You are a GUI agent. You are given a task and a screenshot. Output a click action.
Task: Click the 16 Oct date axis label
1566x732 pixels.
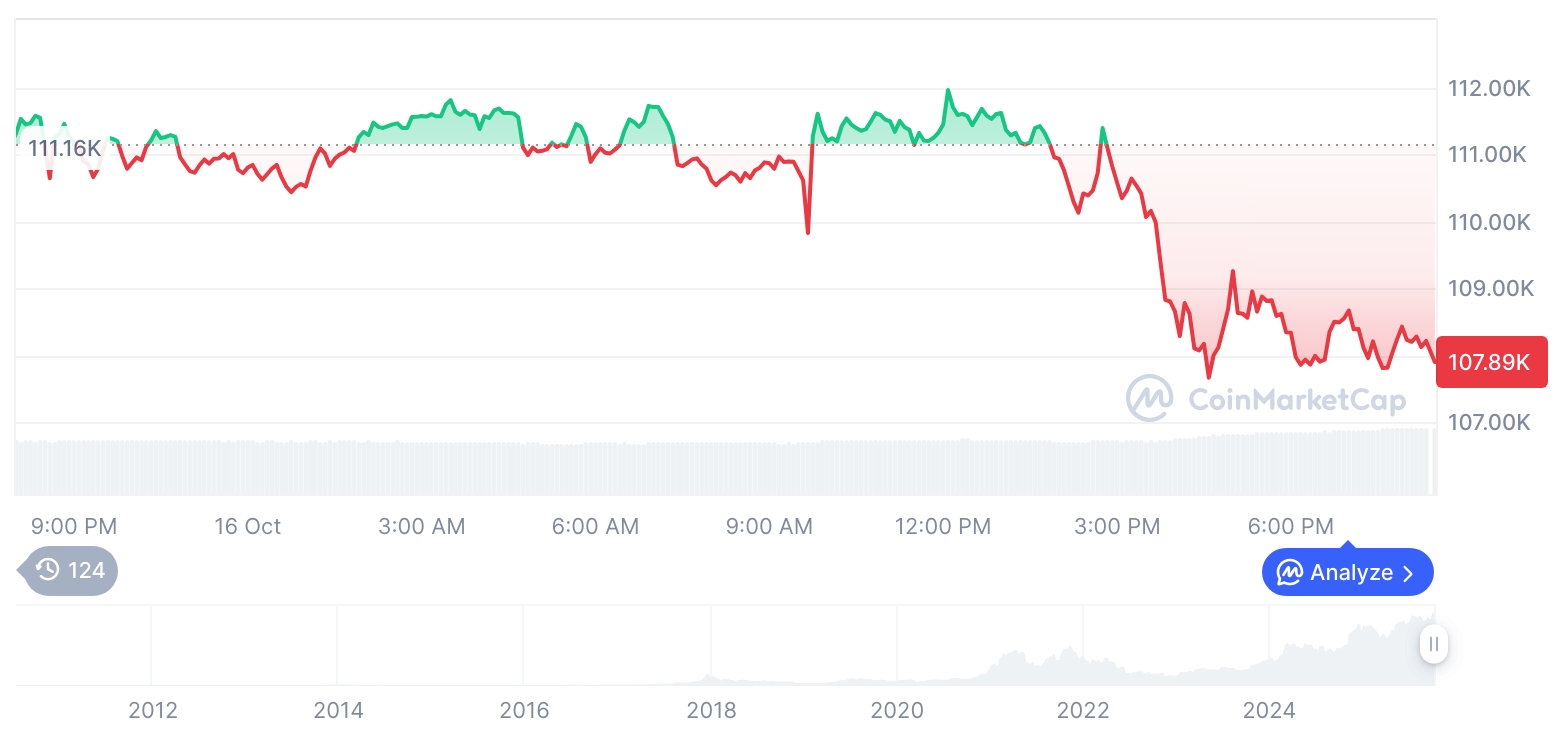pyautogui.click(x=247, y=527)
